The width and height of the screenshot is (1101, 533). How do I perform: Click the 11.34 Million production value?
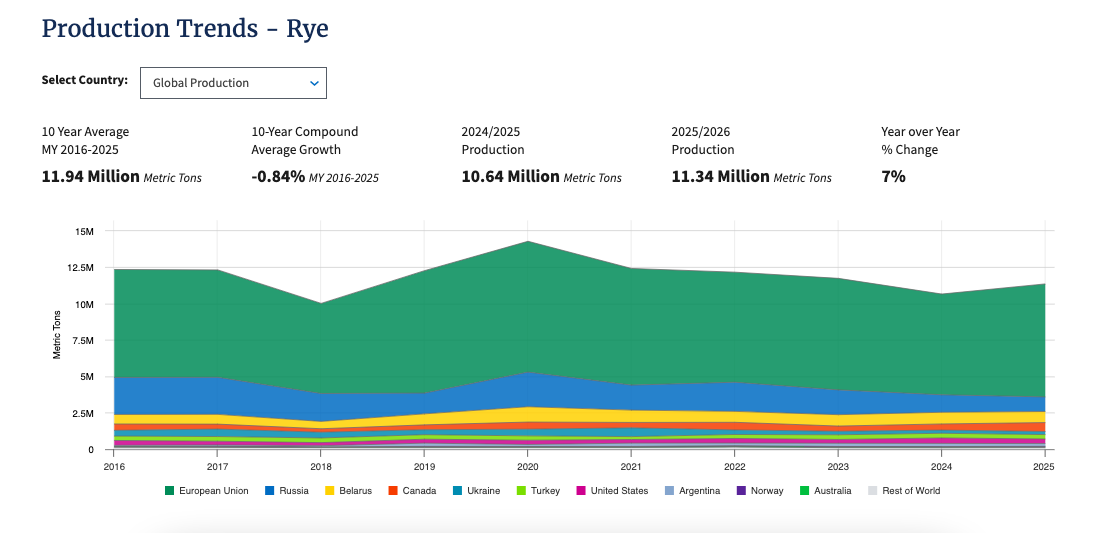point(720,176)
